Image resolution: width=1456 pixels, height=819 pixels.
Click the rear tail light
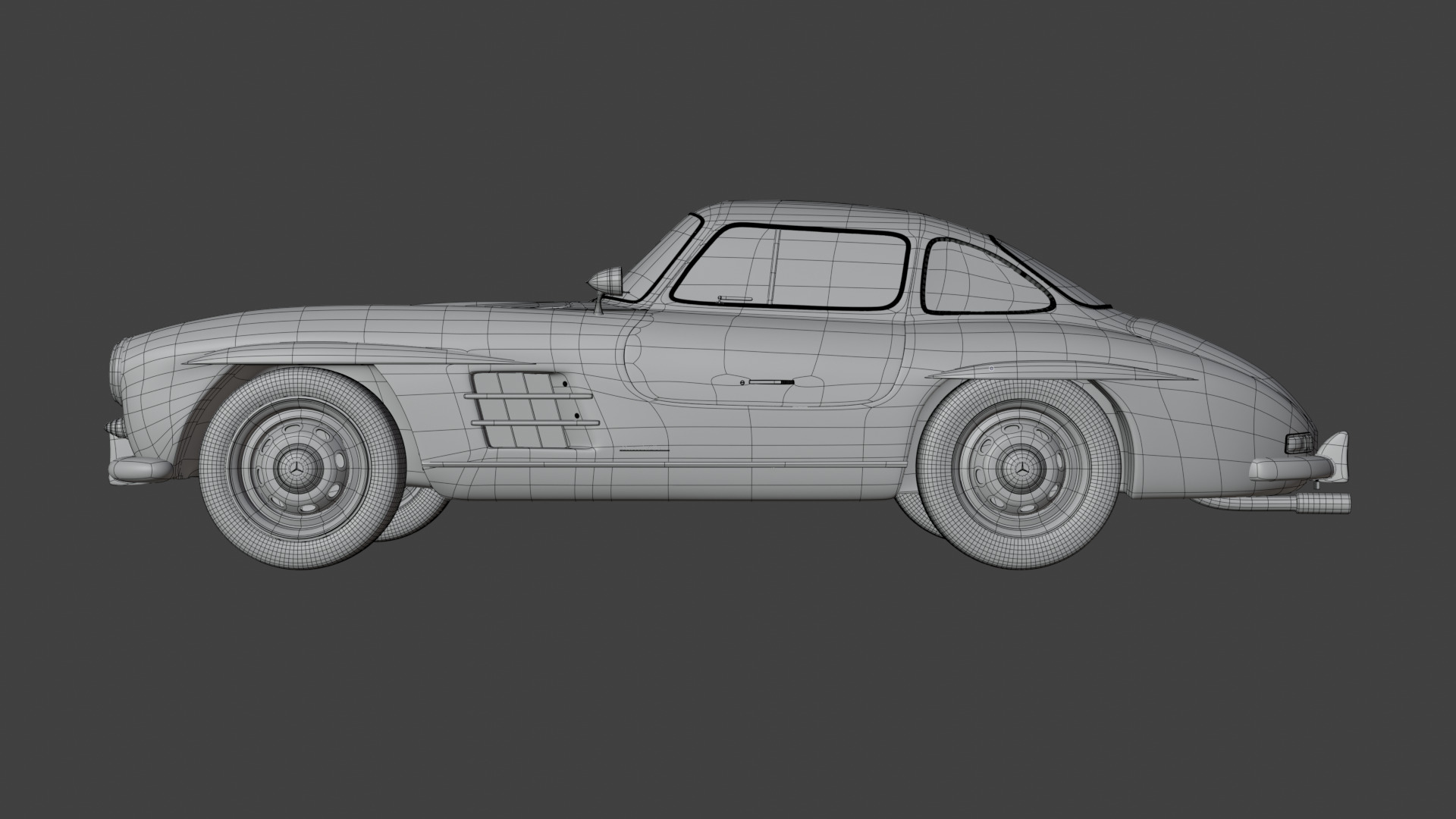tap(1300, 444)
